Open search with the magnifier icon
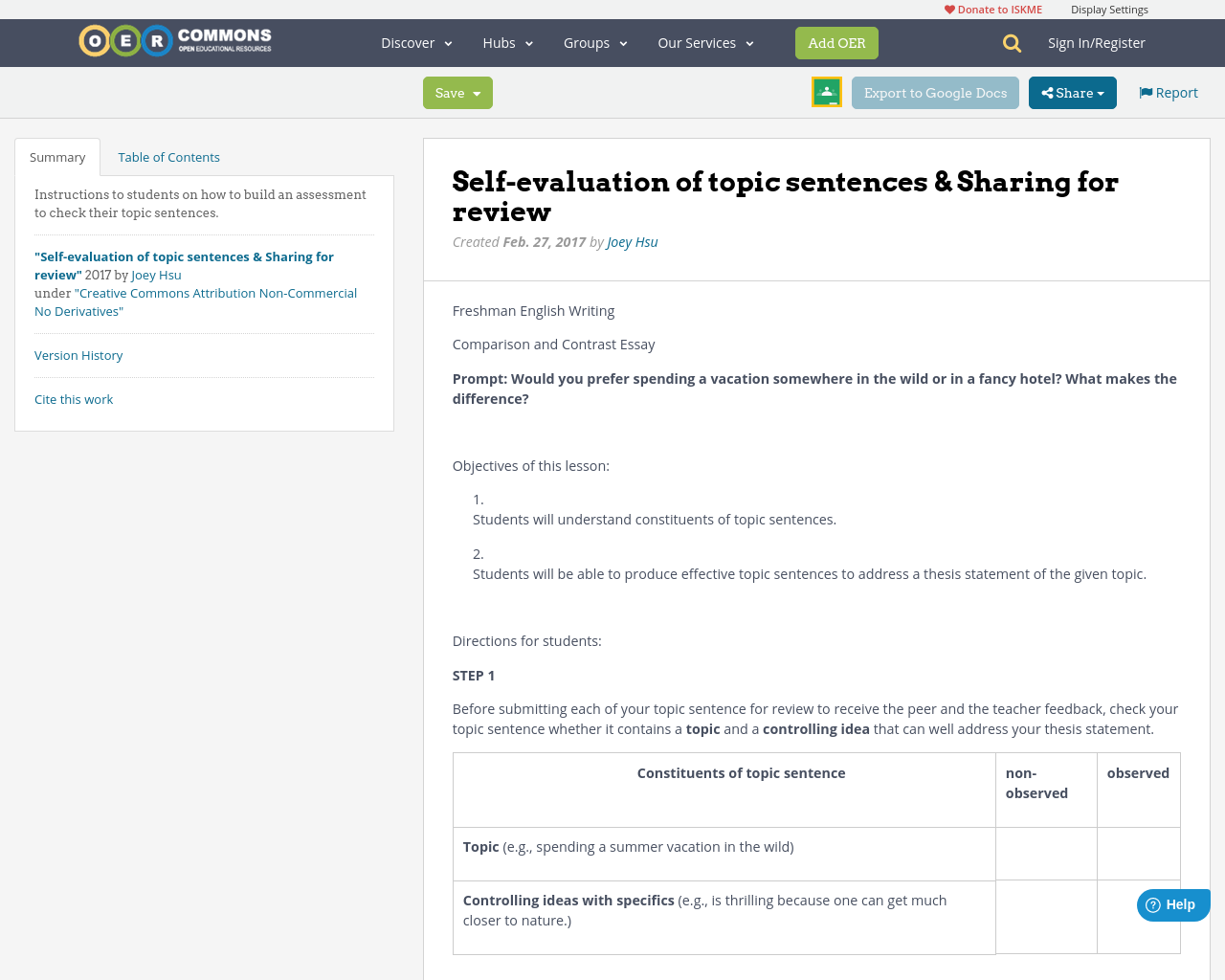 pos(1012,43)
